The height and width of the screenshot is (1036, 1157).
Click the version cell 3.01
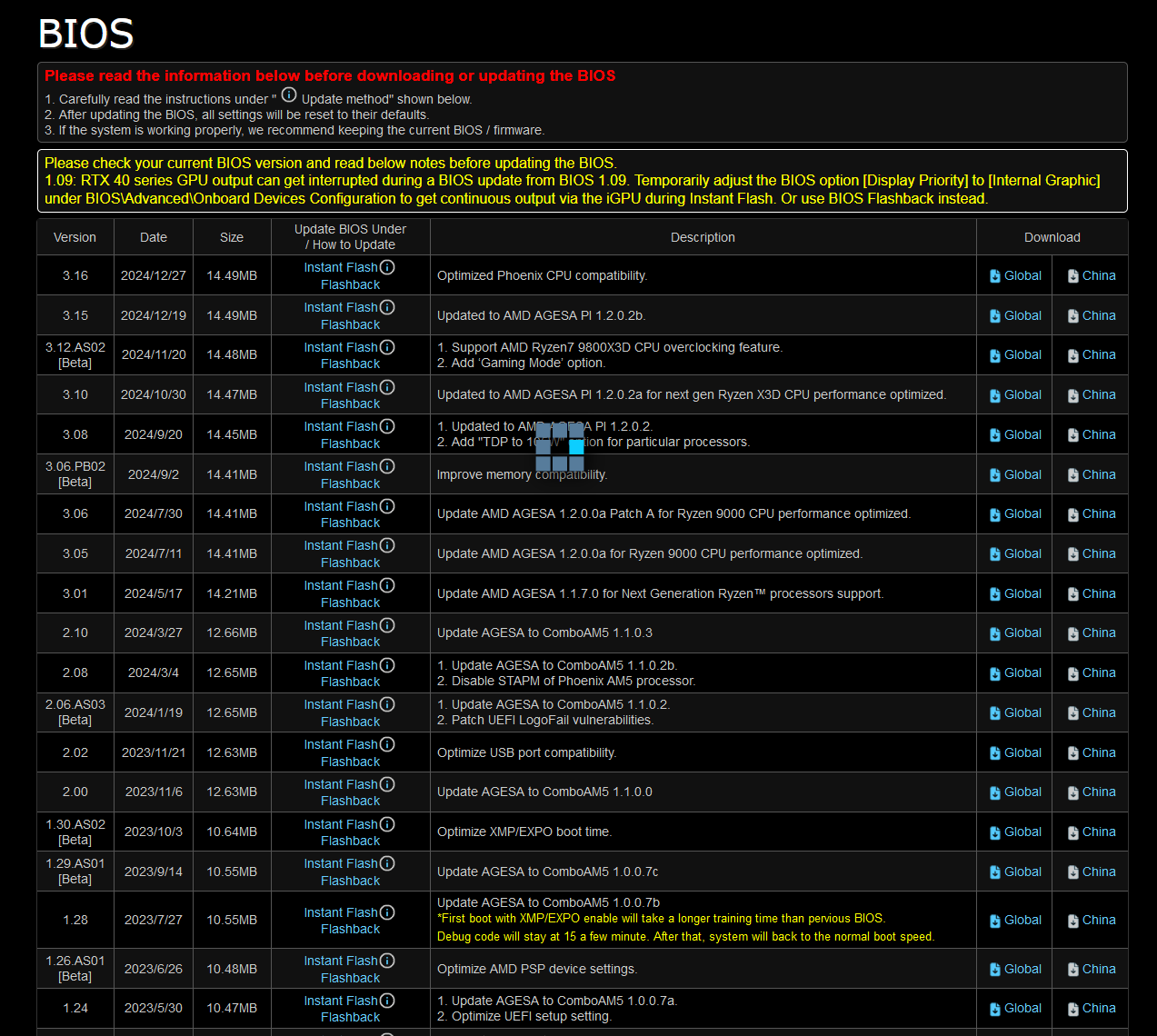click(75, 593)
